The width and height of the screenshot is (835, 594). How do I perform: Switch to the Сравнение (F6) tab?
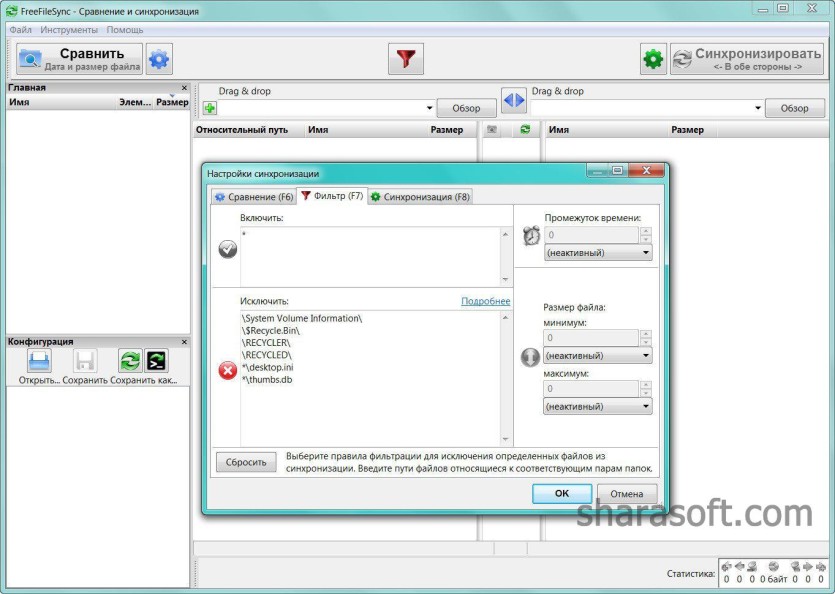coord(253,197)
